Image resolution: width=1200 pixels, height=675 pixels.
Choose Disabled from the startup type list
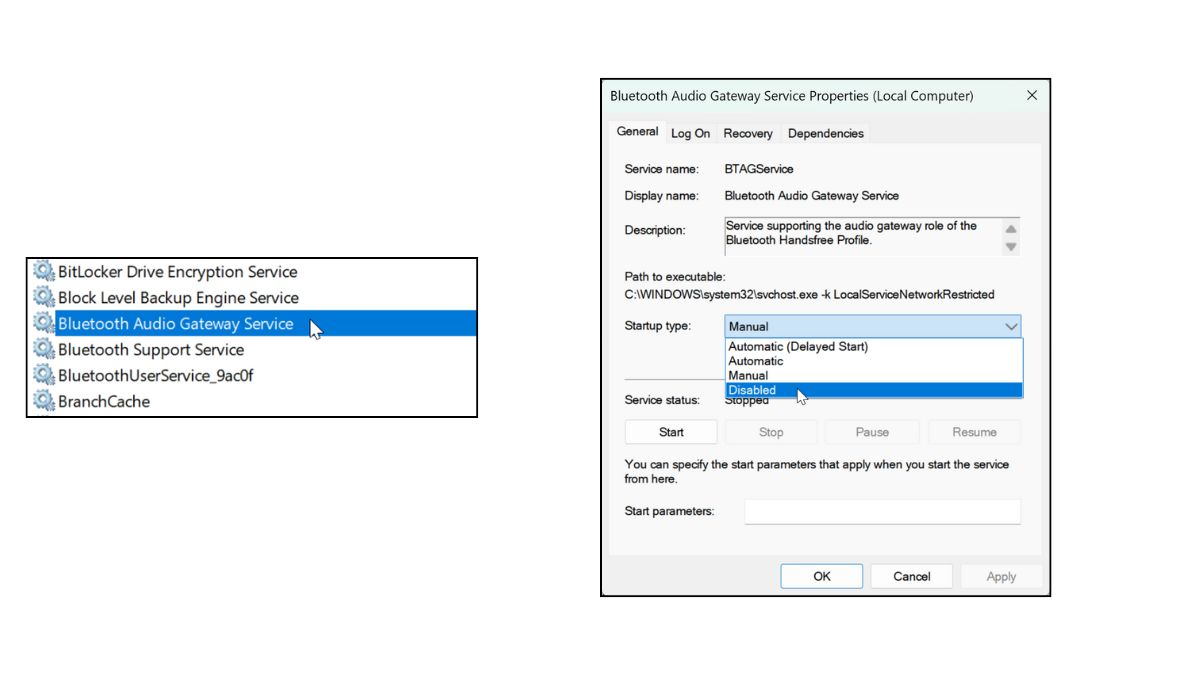752,390
